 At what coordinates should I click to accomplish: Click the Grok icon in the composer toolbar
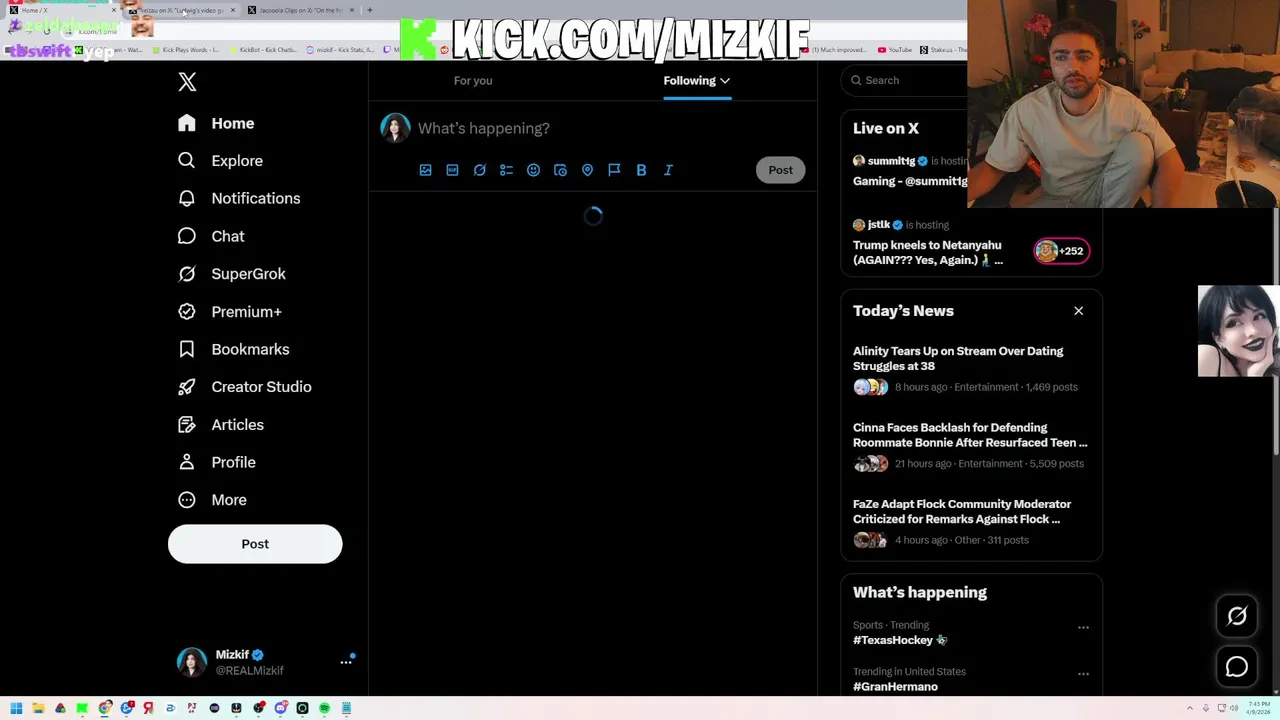tap(479, 170)
